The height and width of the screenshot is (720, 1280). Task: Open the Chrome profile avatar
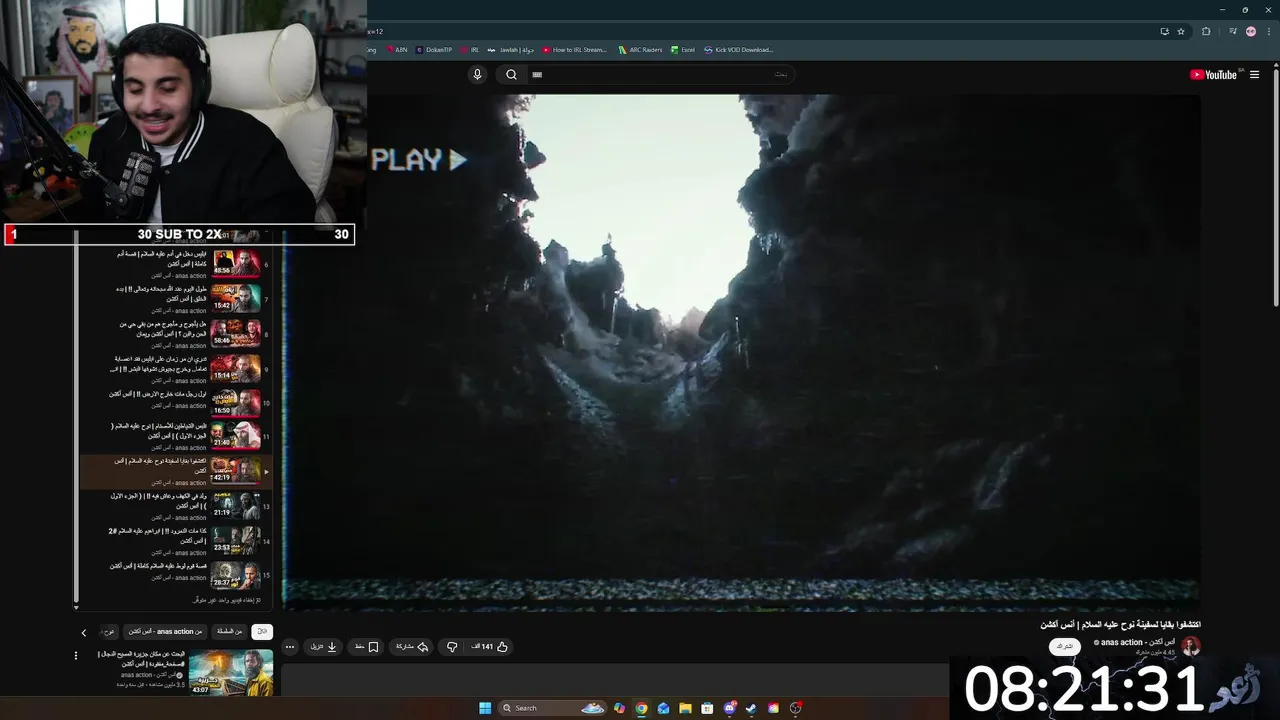point(1251,31)
